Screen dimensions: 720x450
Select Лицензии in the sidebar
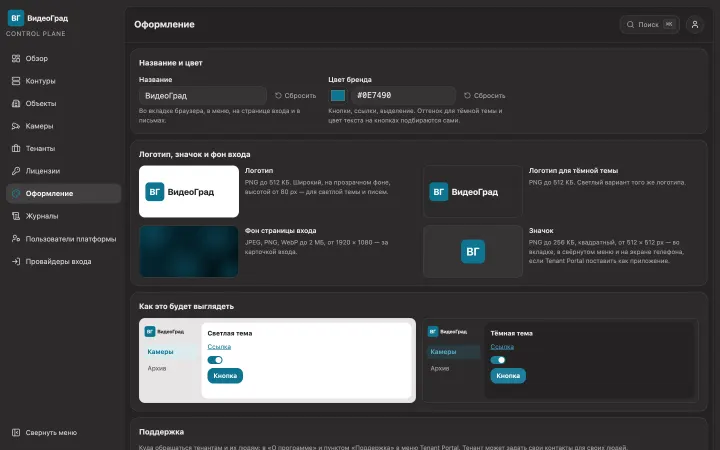tap(63, 171)
